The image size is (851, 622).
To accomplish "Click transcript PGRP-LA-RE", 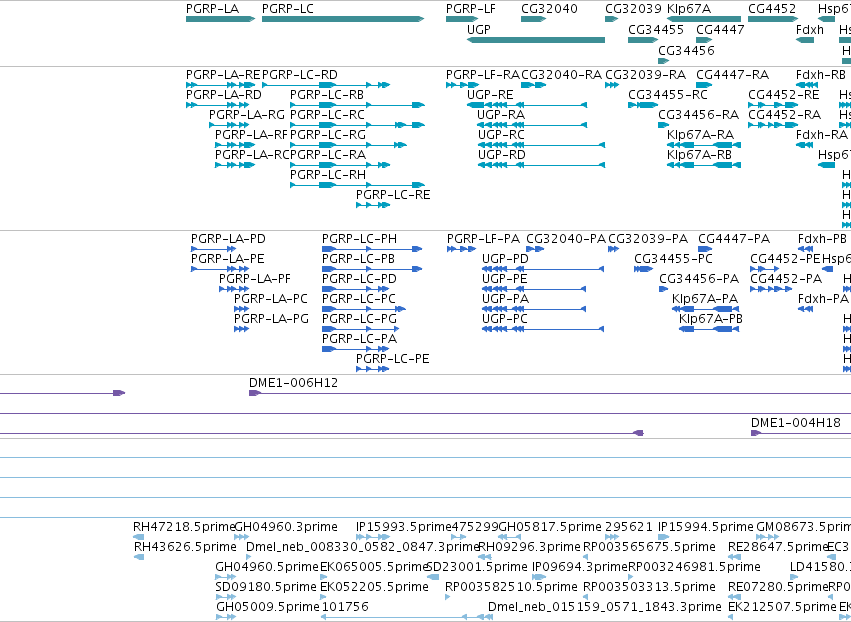I will pos(224,75).
